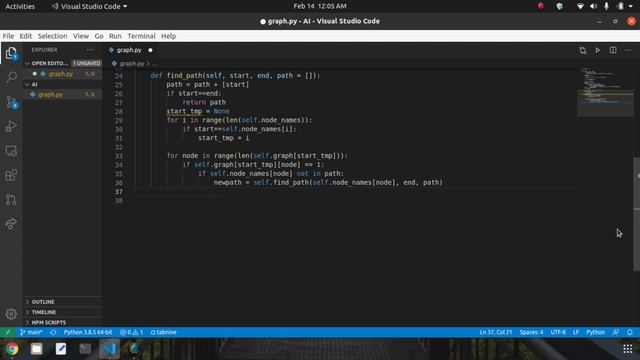Open the Explorer view in activity bar
This screenshot has height=360, width=640.
click(x=11, y=53)
